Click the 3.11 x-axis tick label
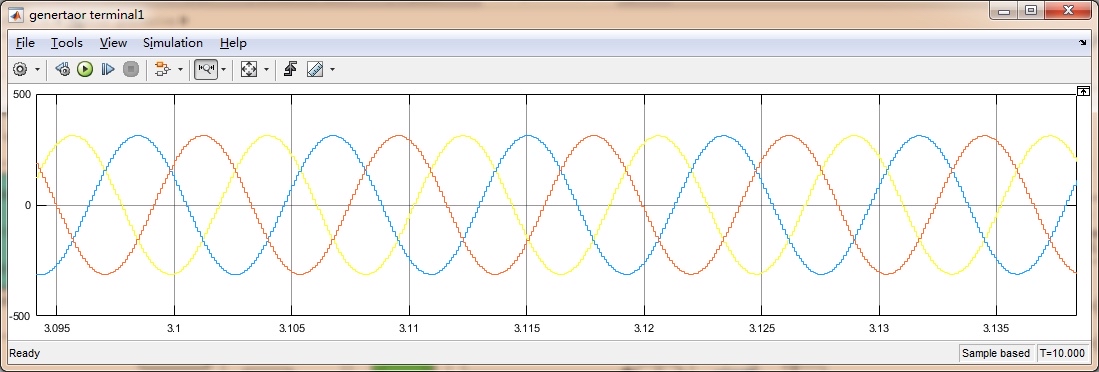This screenshot has height=372, width=1099. coord(409,329)
